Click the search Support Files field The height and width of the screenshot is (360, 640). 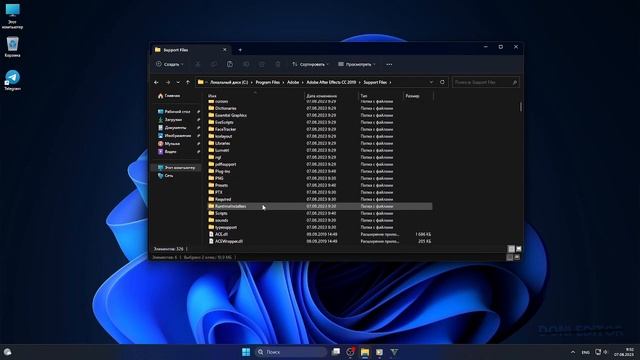point(485,82)
